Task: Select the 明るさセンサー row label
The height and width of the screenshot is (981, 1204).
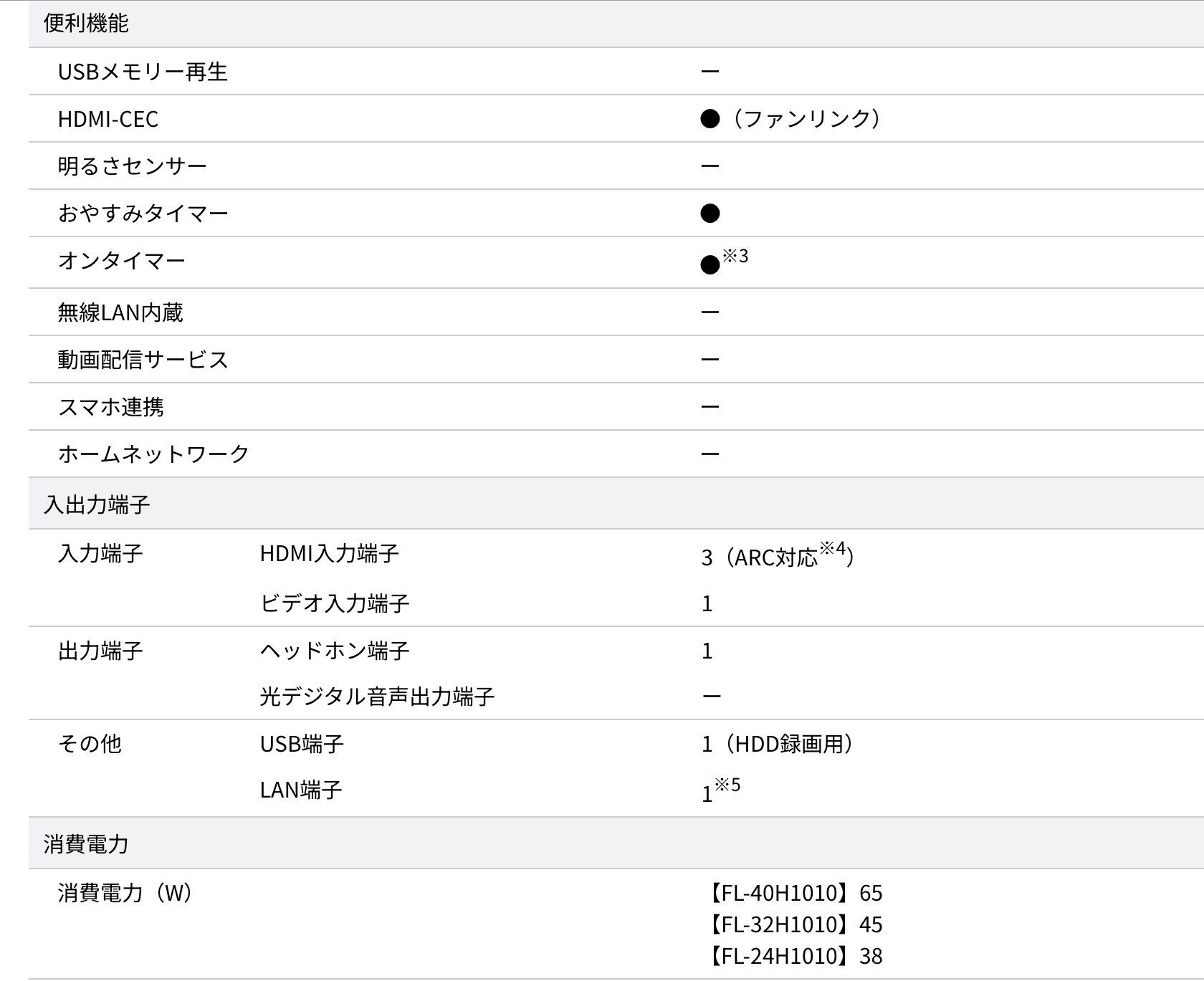Action: tap(133, 166)
